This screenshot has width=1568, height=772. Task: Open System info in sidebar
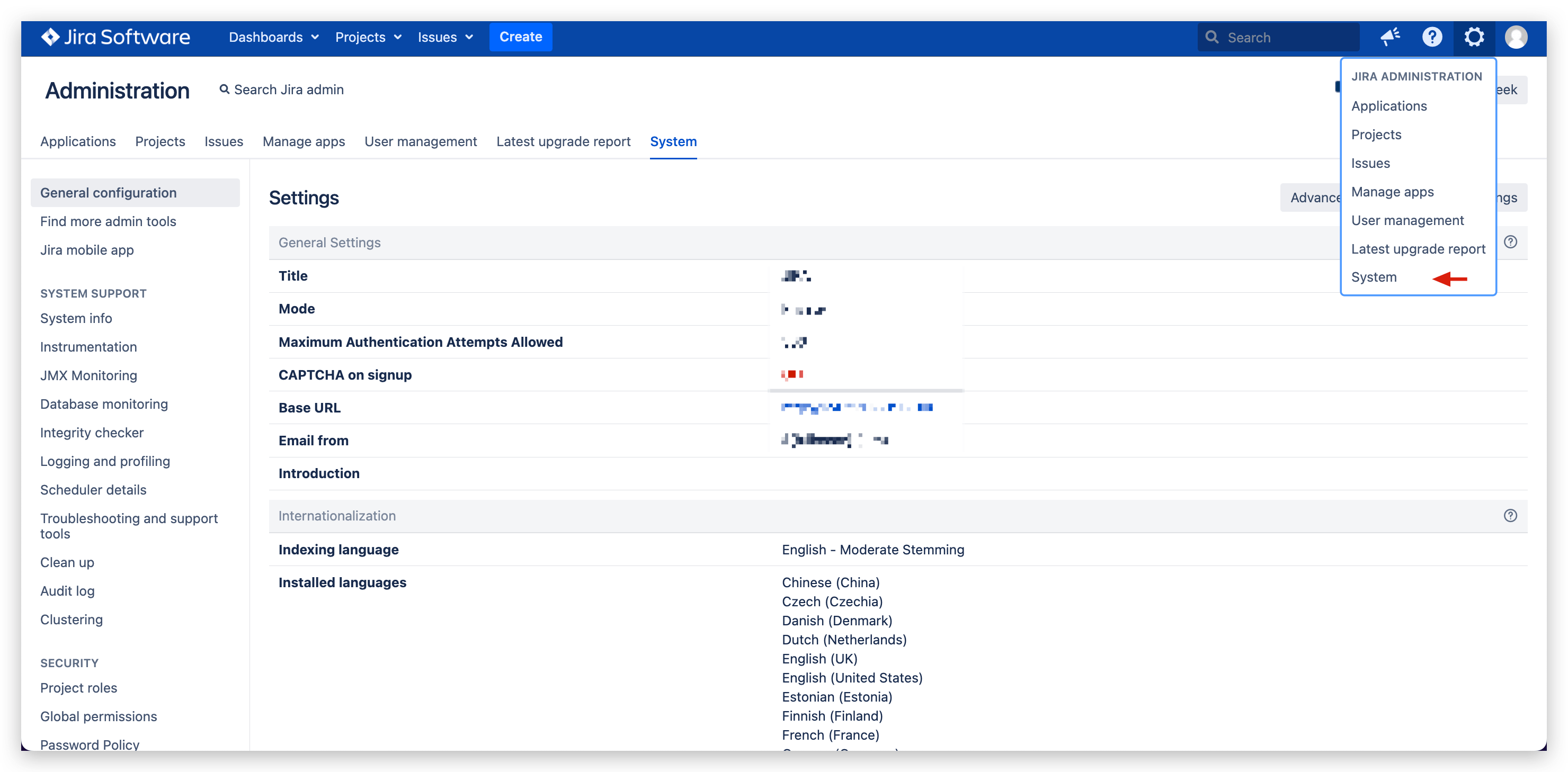(76, 318)
